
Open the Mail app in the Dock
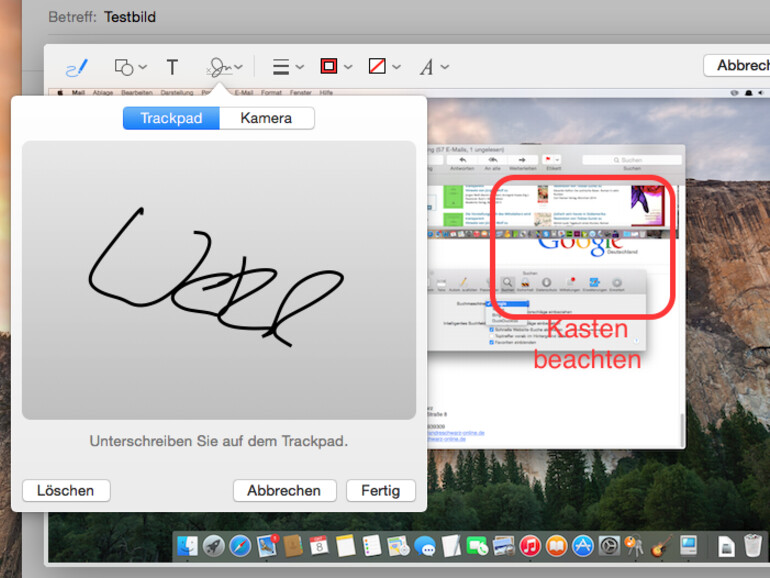click(x=267, y=546)
